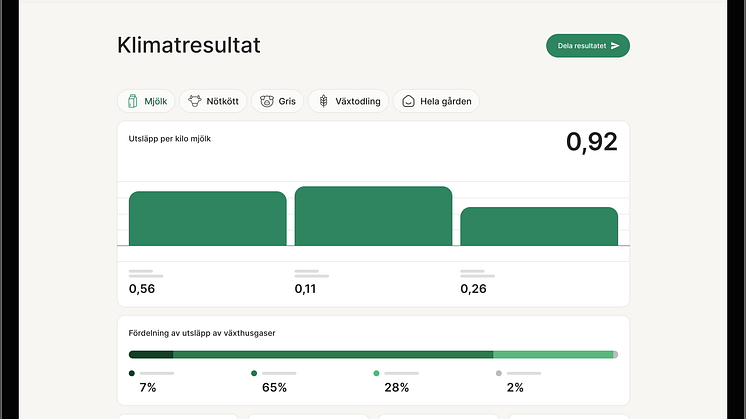Click the light green distribution bar segment
The image size is (746, 419).
tap(552, 354)
